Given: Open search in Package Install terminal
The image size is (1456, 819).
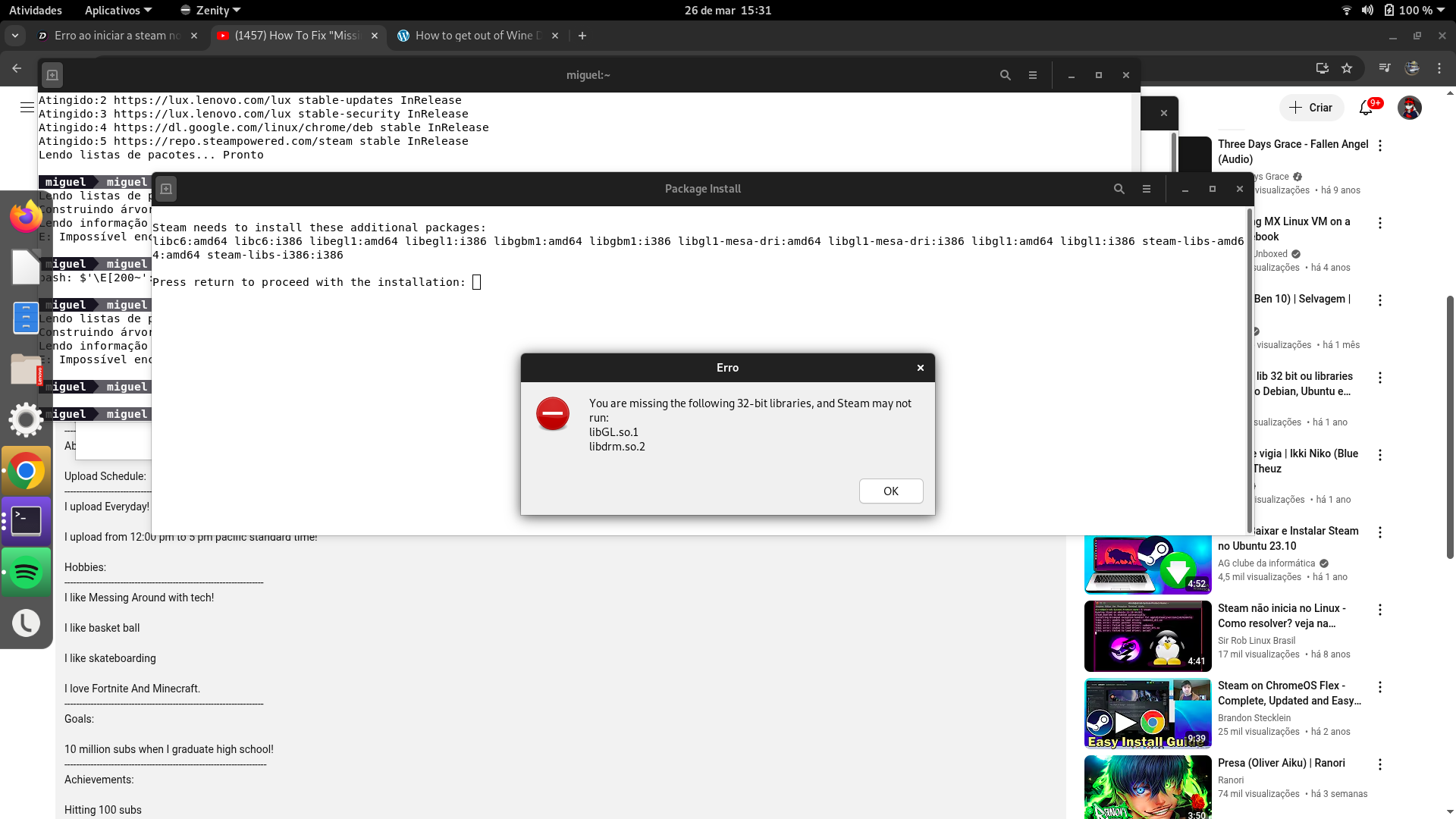Looking at the screenshot, I should 1119,189.
